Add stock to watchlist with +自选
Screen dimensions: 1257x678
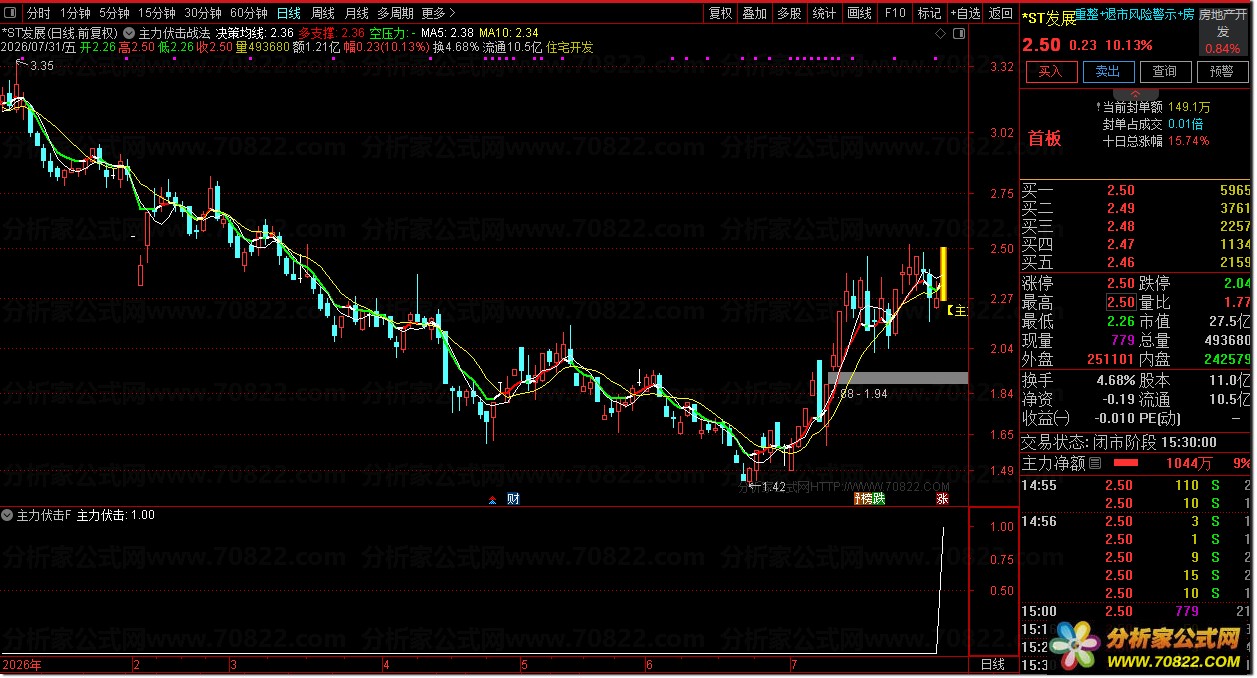coord(965,13)
